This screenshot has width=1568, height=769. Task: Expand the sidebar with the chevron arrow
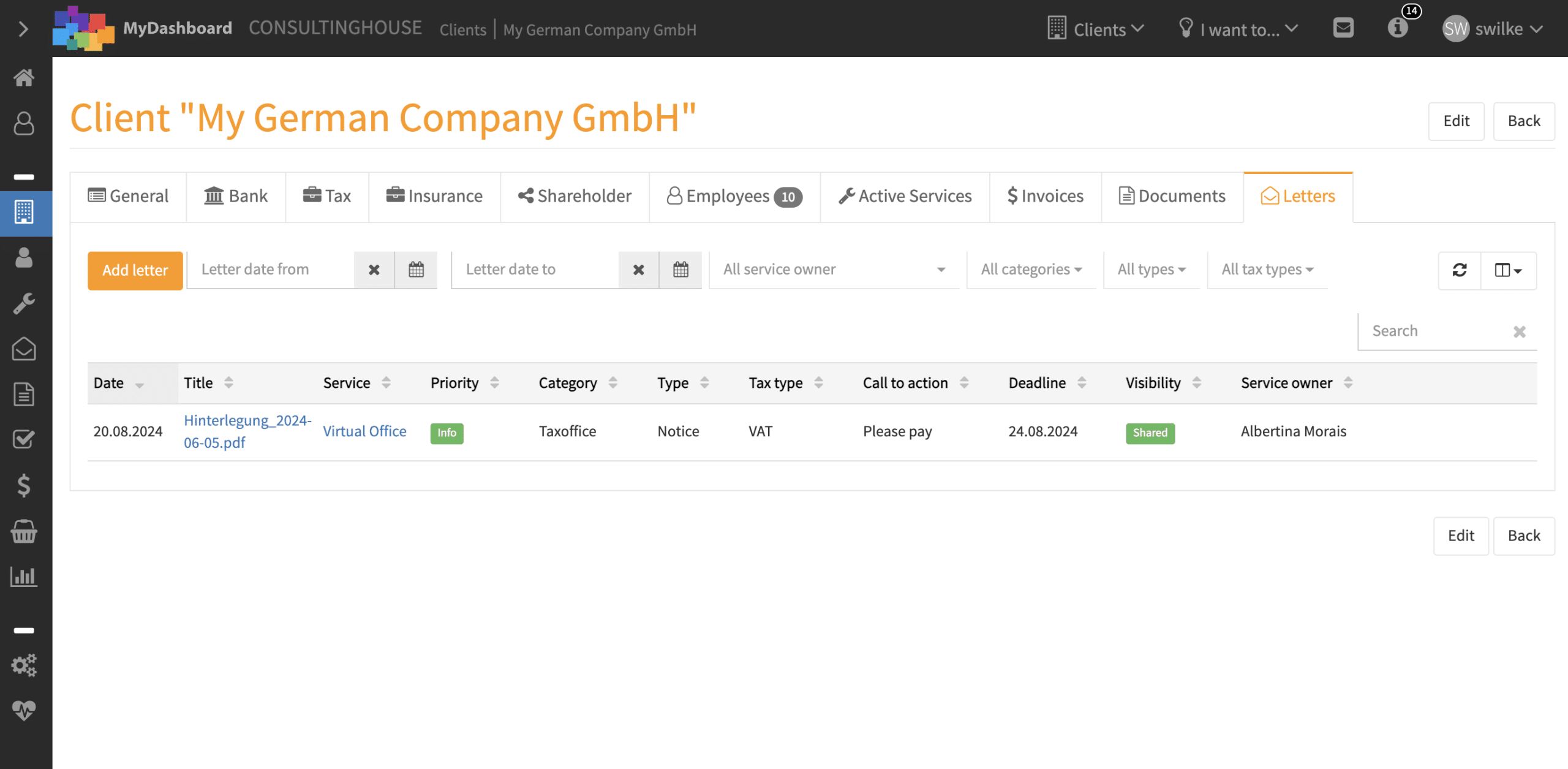click(23, 29)
